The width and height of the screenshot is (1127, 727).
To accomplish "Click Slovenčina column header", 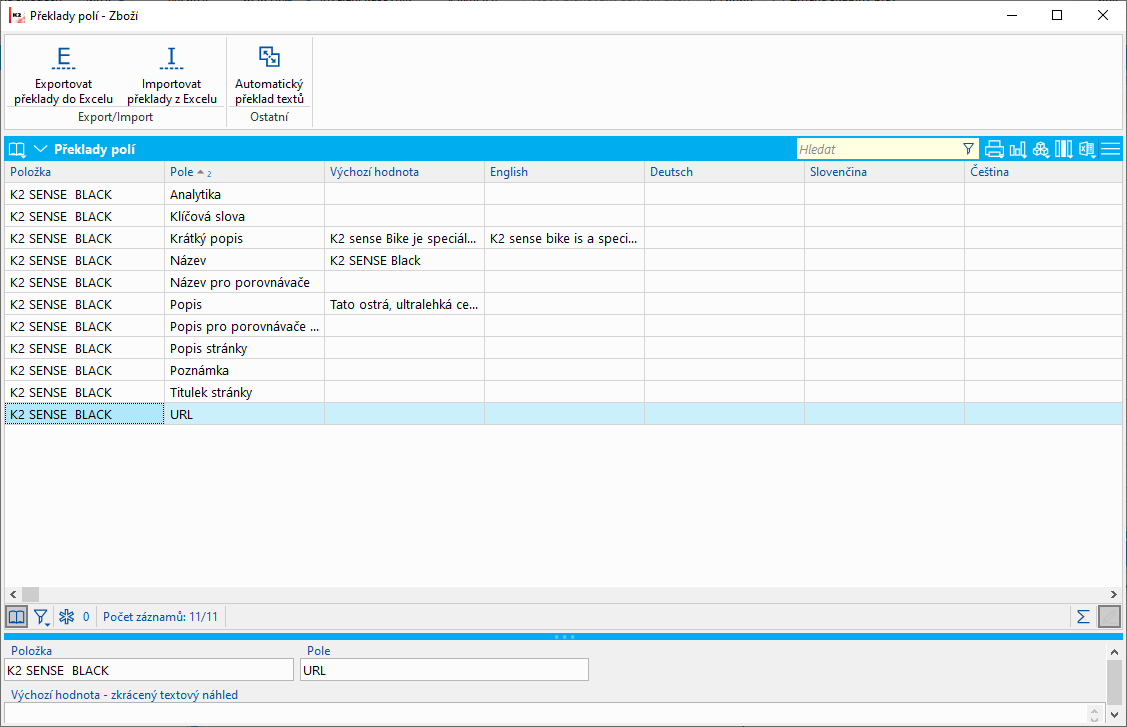I will click(884, 172).
